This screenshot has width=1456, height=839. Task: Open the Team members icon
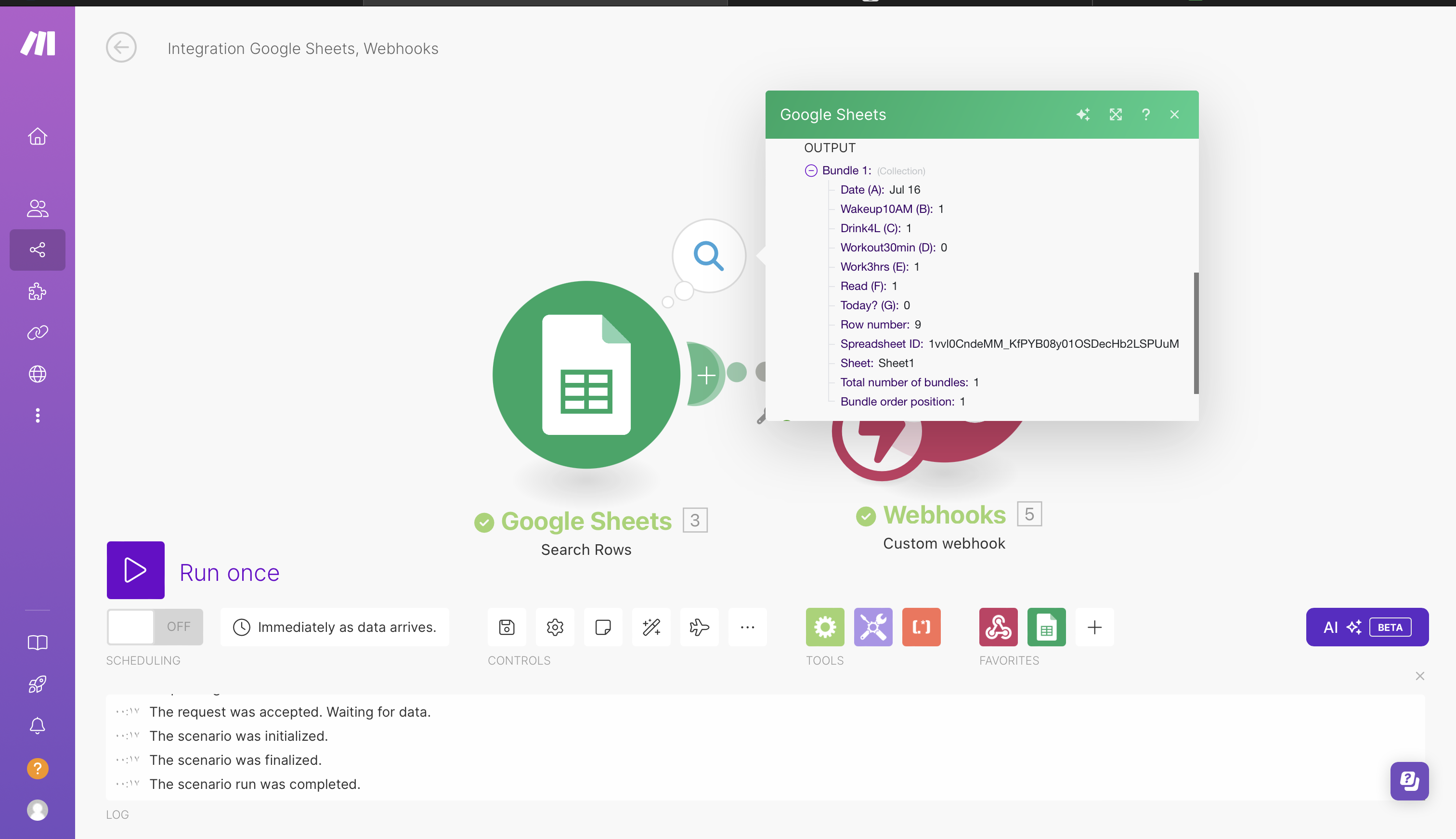(38, 208)
